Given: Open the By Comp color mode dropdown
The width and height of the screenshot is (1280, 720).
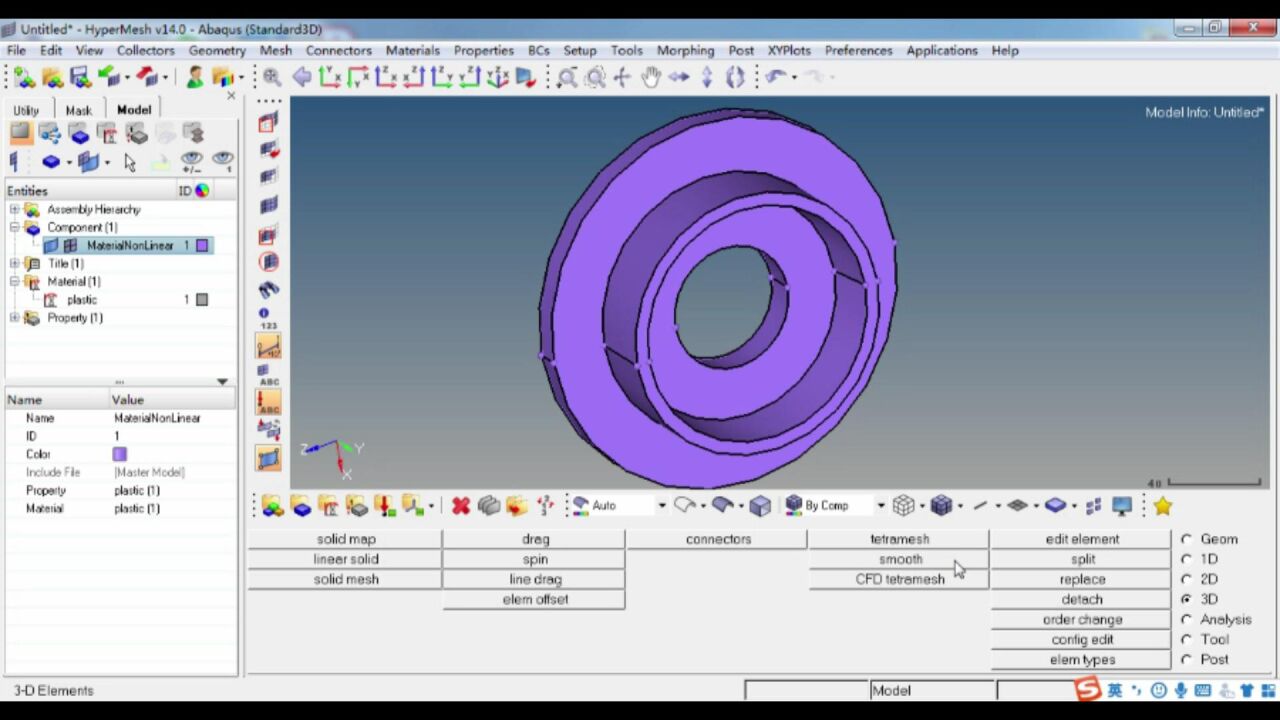Looking at the screenshot, I should coord(880,506).
